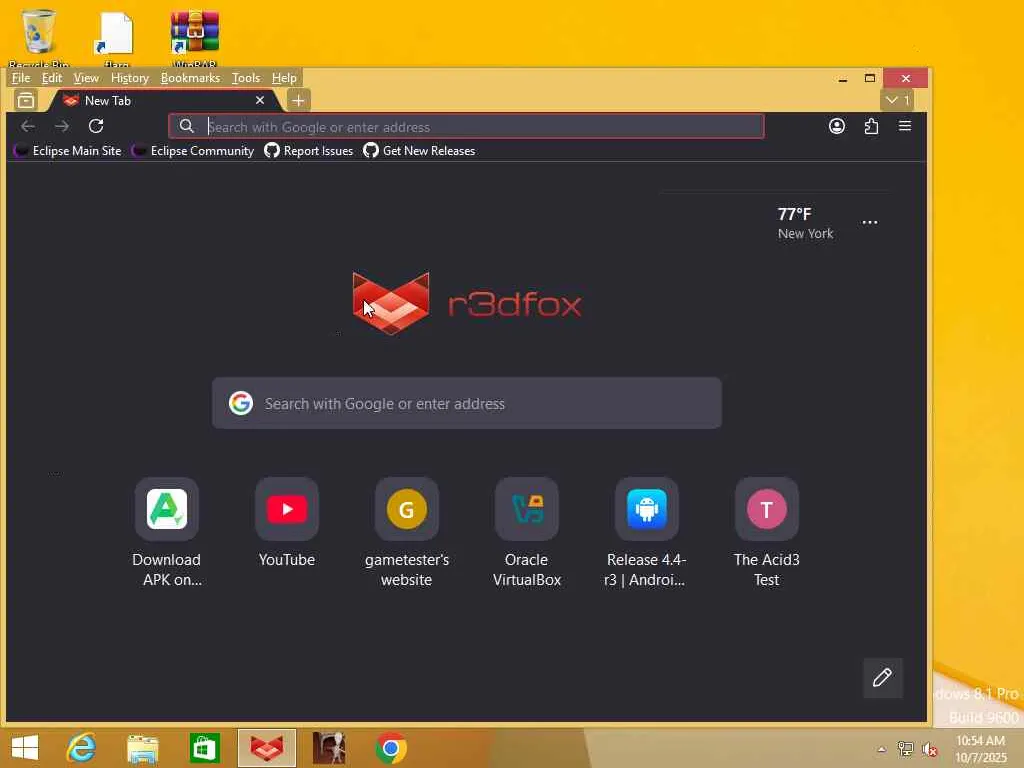Select the Recycle Bin desktop icon
Image resolution: width=1024 pixels, height=768 pixels.
39,38
